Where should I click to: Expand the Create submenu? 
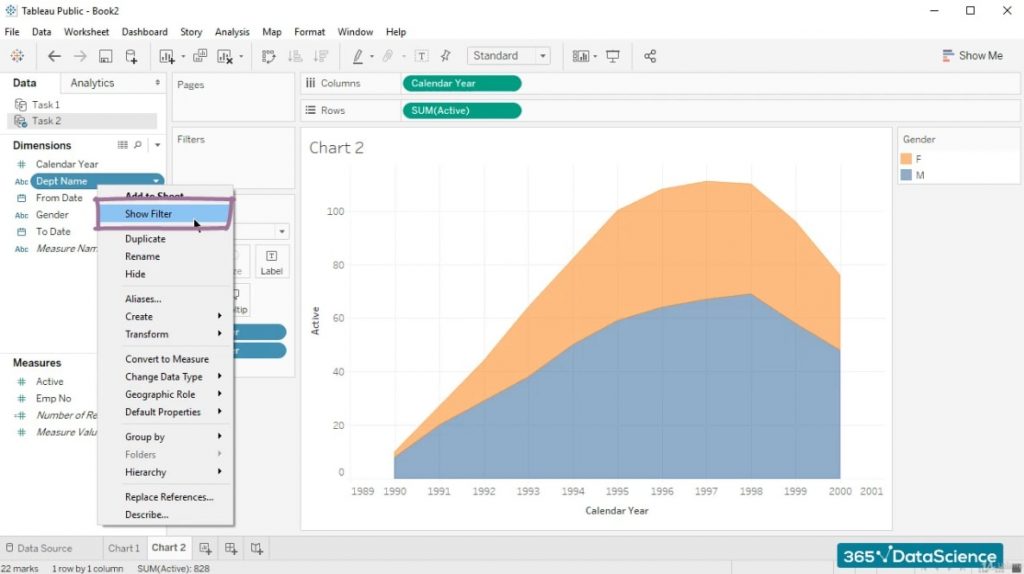[x=173, y=316]
